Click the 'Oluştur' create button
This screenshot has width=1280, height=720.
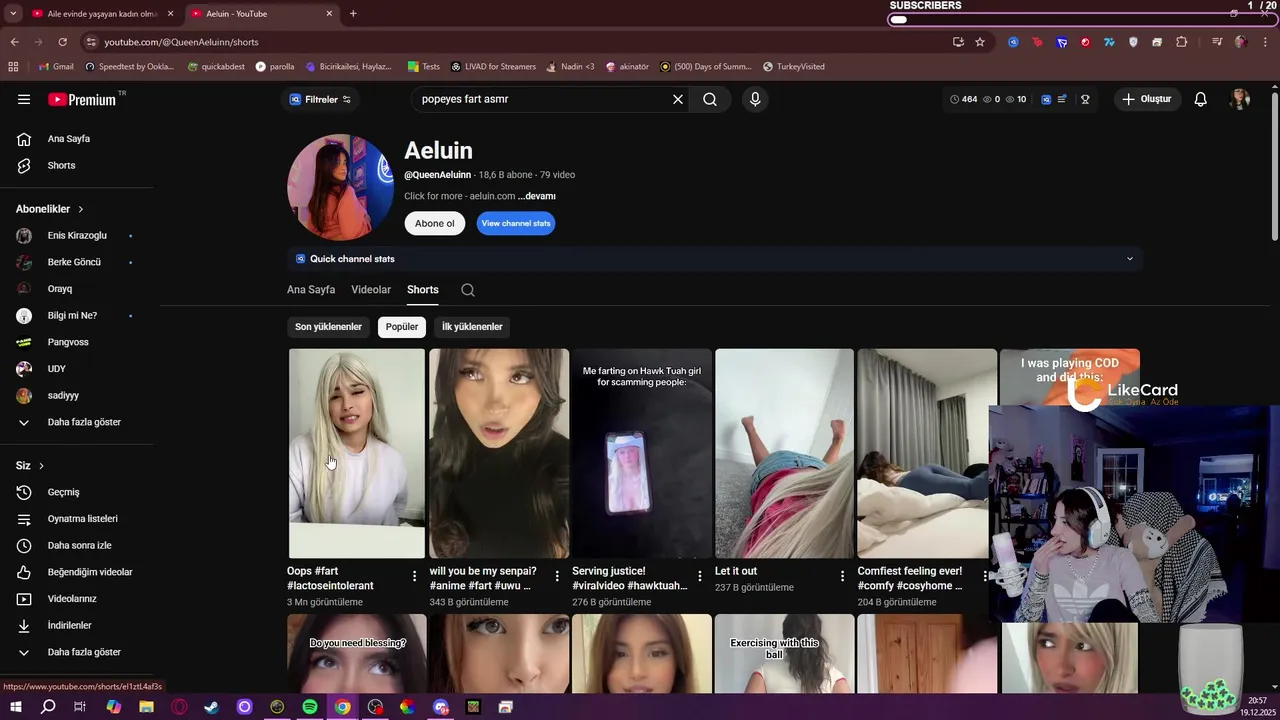coord(1147,99)
